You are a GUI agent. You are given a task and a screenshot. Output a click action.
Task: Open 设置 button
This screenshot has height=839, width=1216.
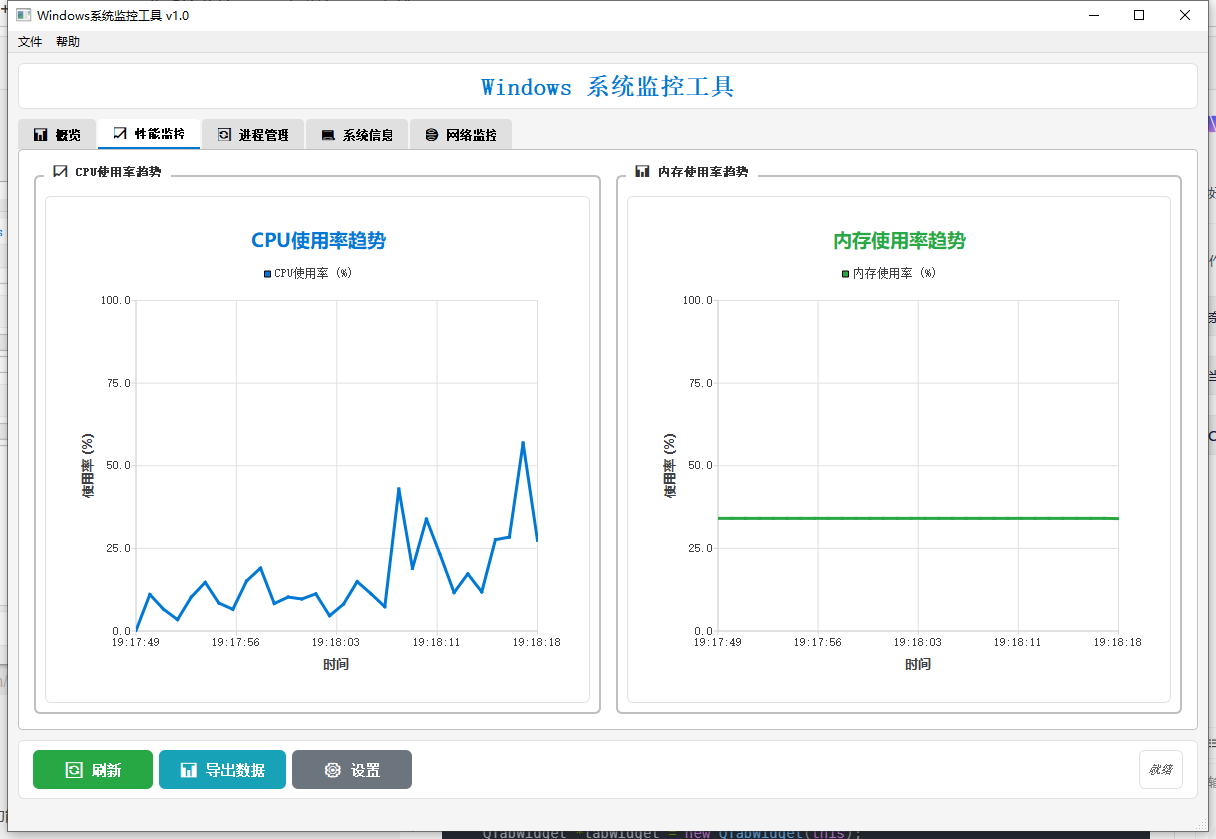[352, 770]
